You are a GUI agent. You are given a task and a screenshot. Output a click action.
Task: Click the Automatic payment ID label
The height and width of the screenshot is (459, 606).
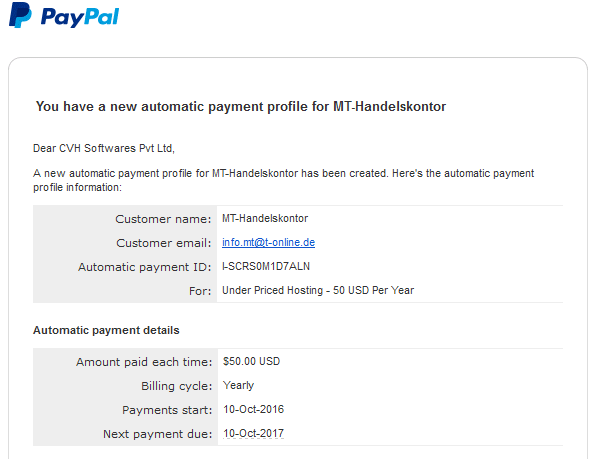click(145, 267)
